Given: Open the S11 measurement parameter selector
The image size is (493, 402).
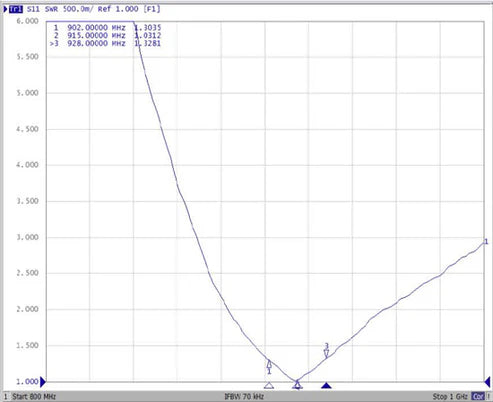Looking at the screenshot, I should (33, 9).
